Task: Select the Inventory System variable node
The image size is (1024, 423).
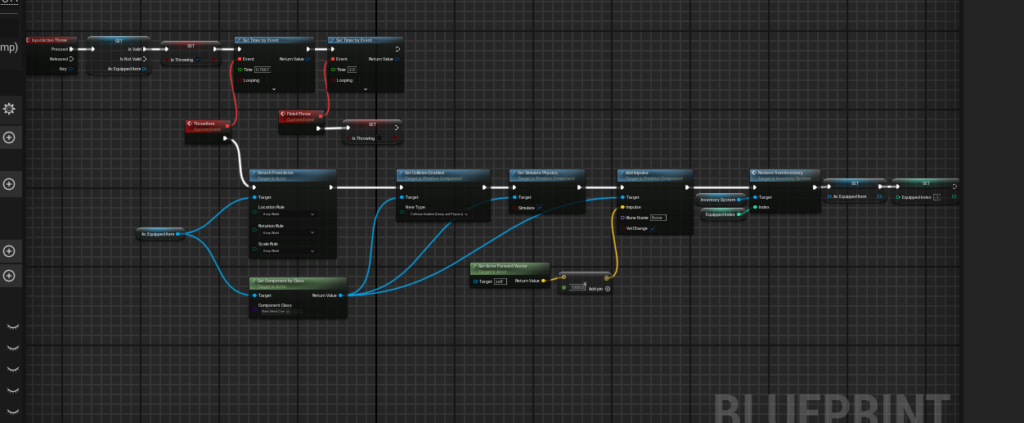Action: (718, 199)
